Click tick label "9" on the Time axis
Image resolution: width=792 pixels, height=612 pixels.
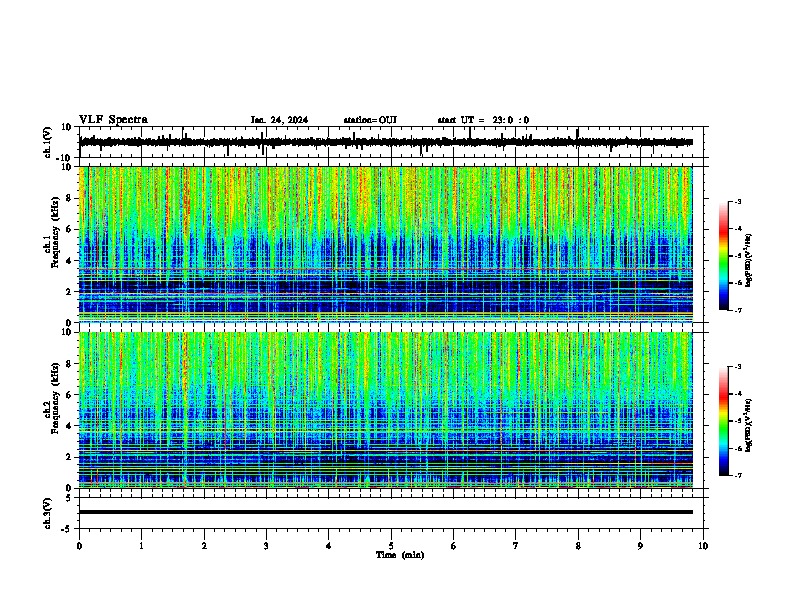(640, 546)
